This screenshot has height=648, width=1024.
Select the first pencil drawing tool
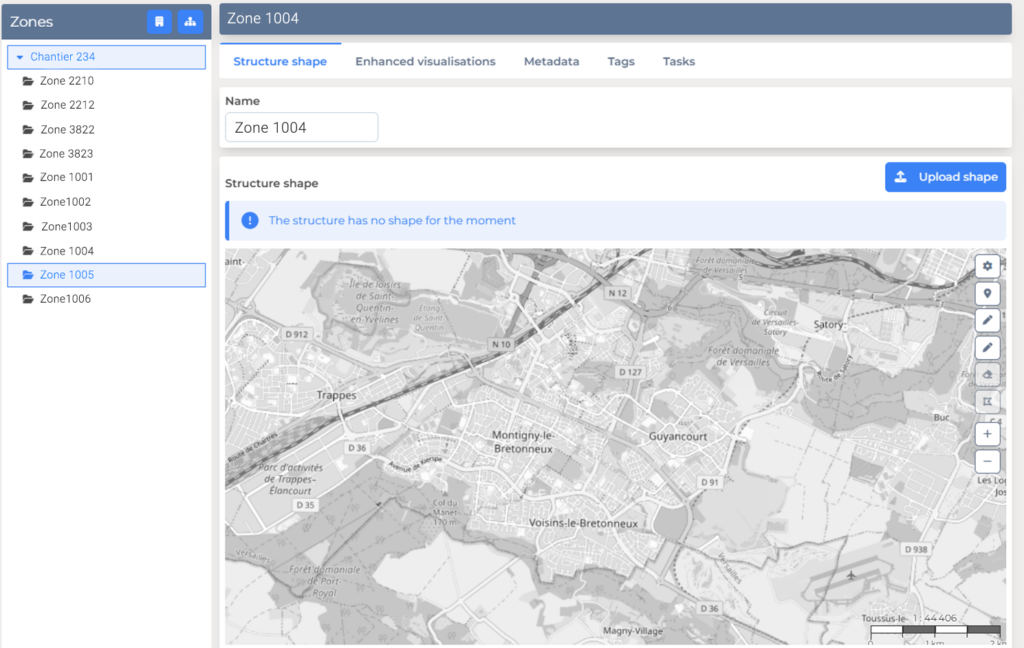point(987,320)
